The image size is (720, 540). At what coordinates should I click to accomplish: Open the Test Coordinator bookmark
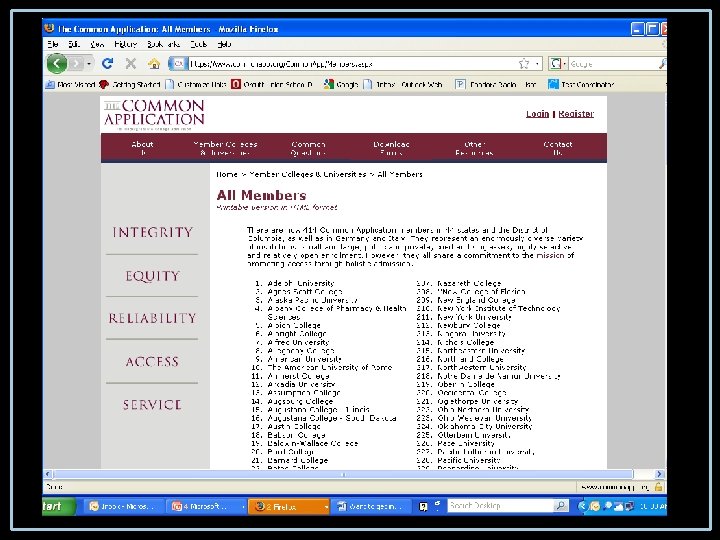pyautogui.click(x=581, y=84)
